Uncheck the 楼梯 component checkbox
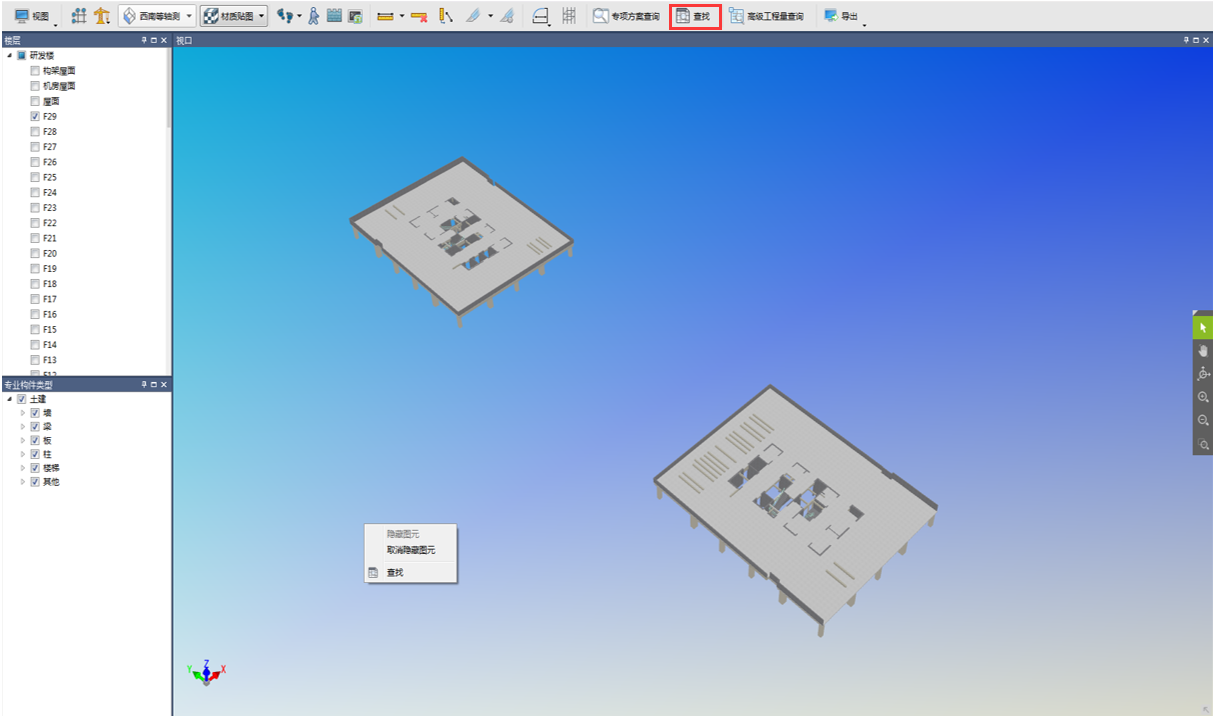This screenshot has height=716, width=1213. pos(35,468)
